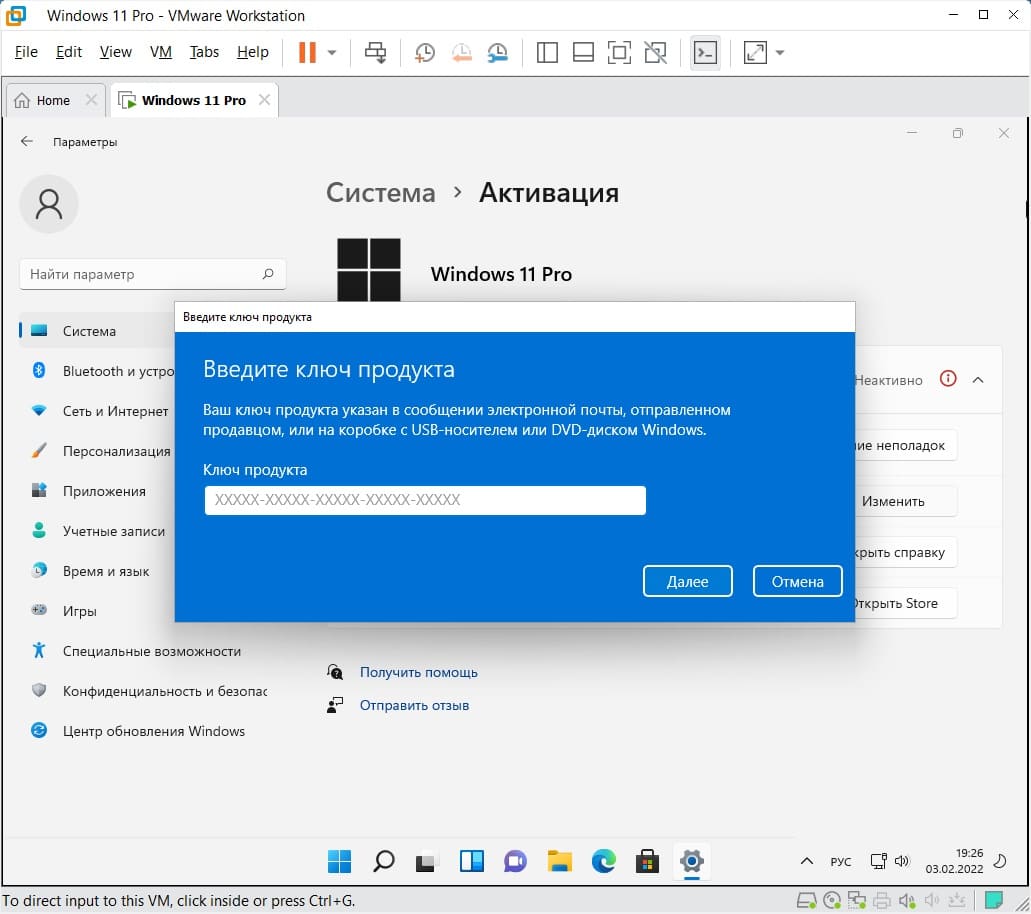1031x914 pixels.
Task: Open the Widgets taskbar icon
Action: 471,861
